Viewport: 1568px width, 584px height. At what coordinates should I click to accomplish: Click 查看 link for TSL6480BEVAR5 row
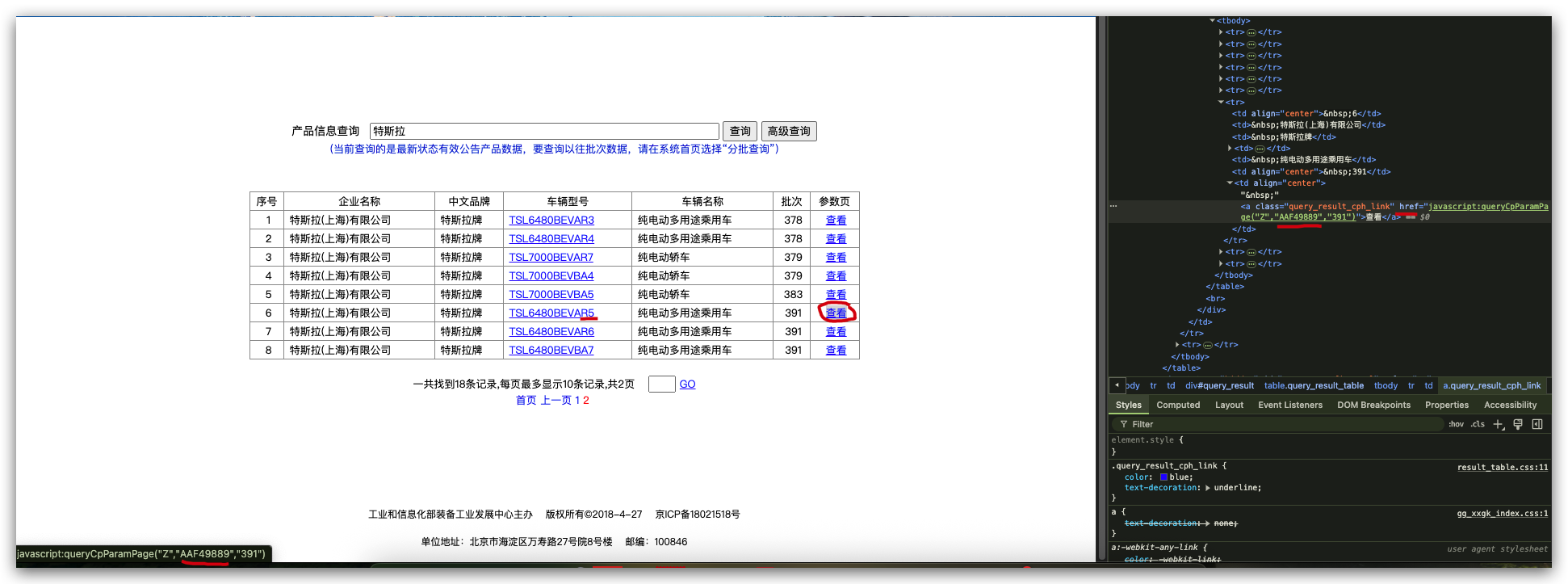(836, 313)
